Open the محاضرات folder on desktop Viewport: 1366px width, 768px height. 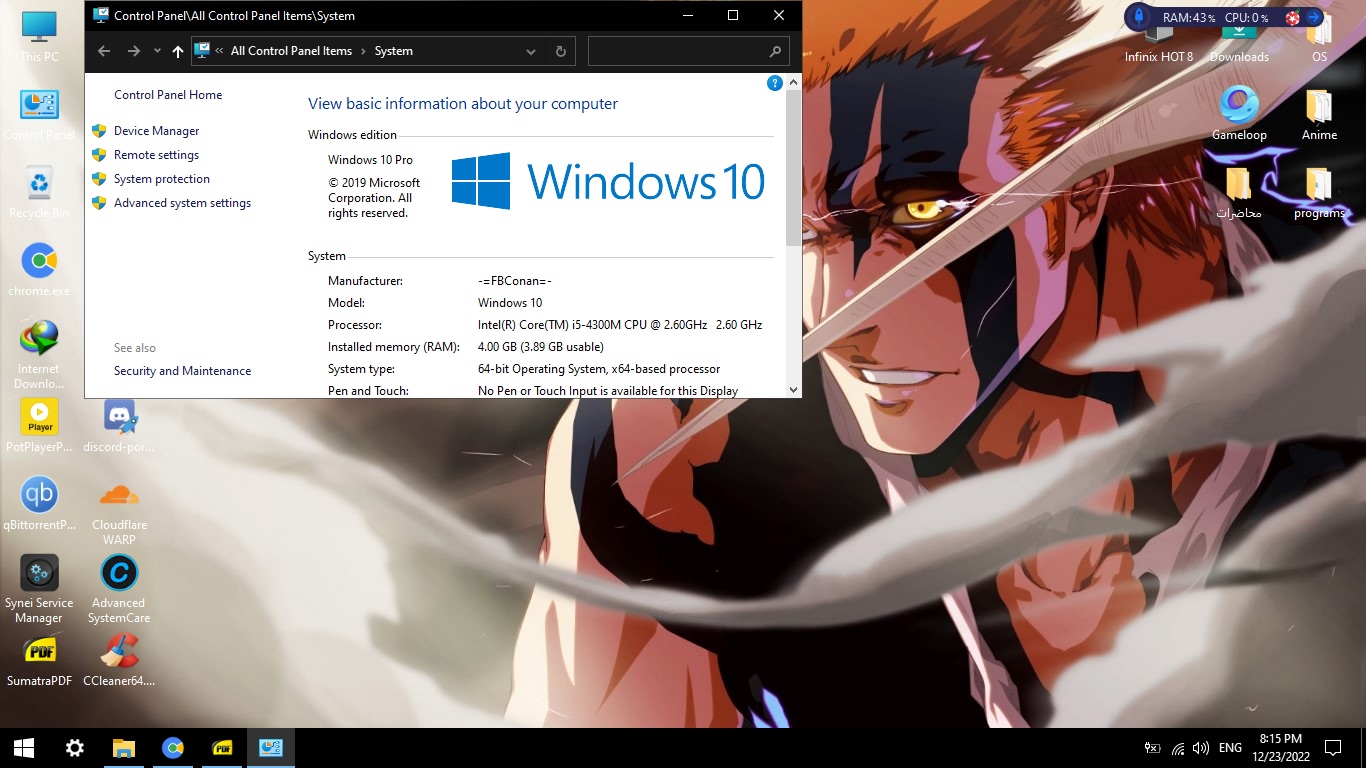(1239, 191)
